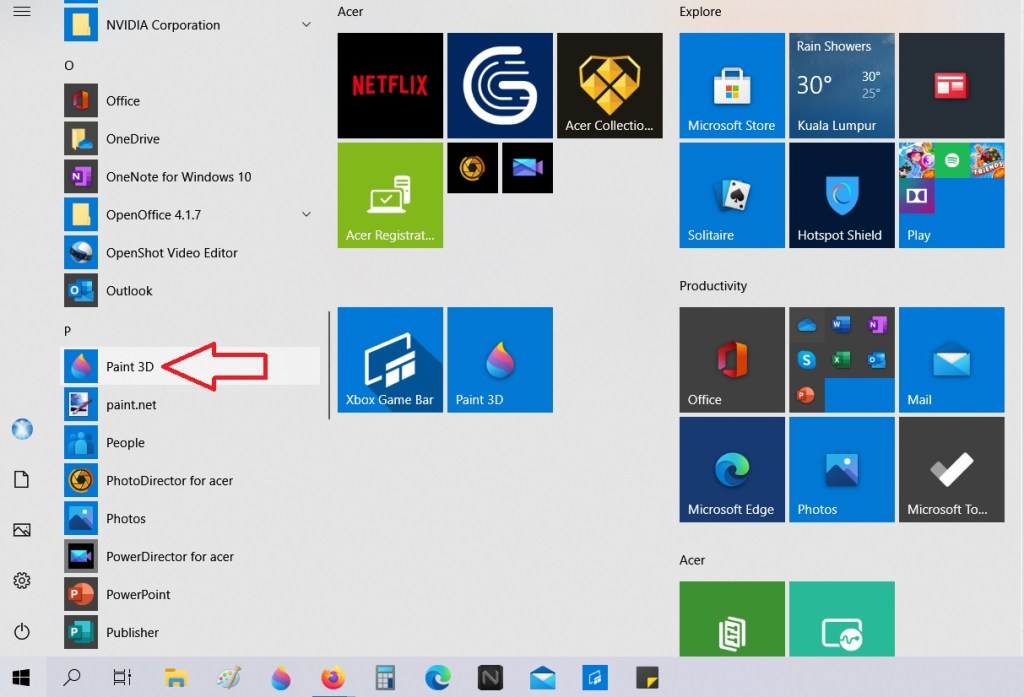Expand the Start menu hamburger navigation
The height and width of the screenshot is (697, 1024).
pos(22,11)
